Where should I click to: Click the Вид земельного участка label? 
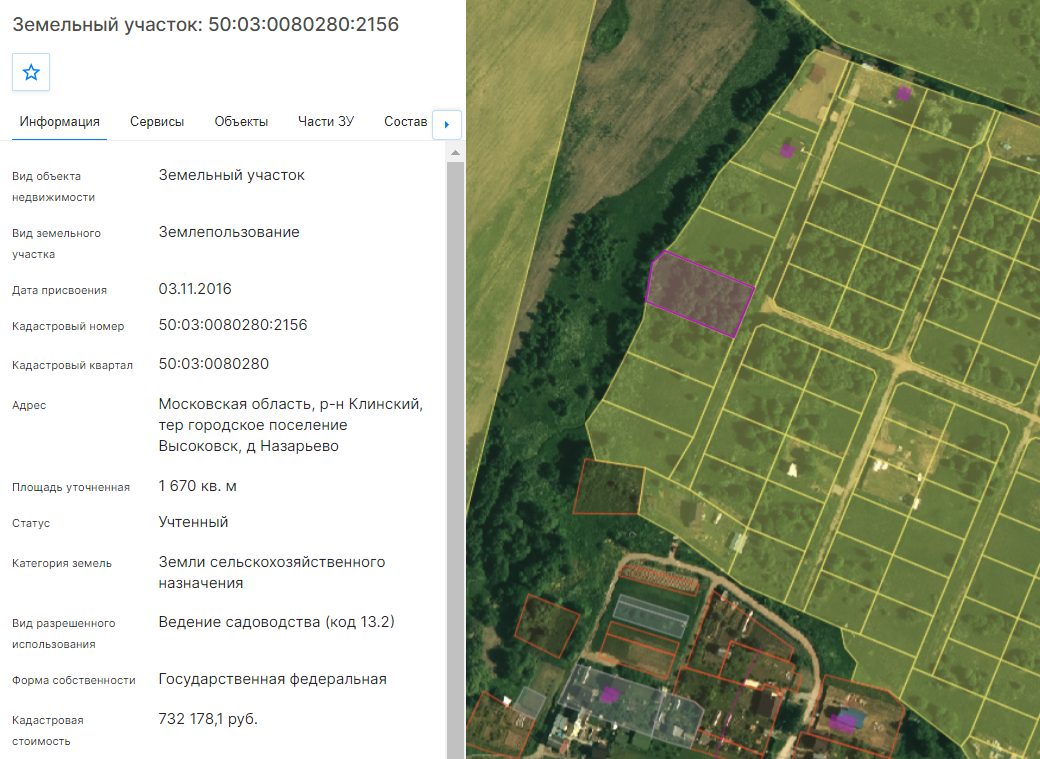(x=56, y=243)
